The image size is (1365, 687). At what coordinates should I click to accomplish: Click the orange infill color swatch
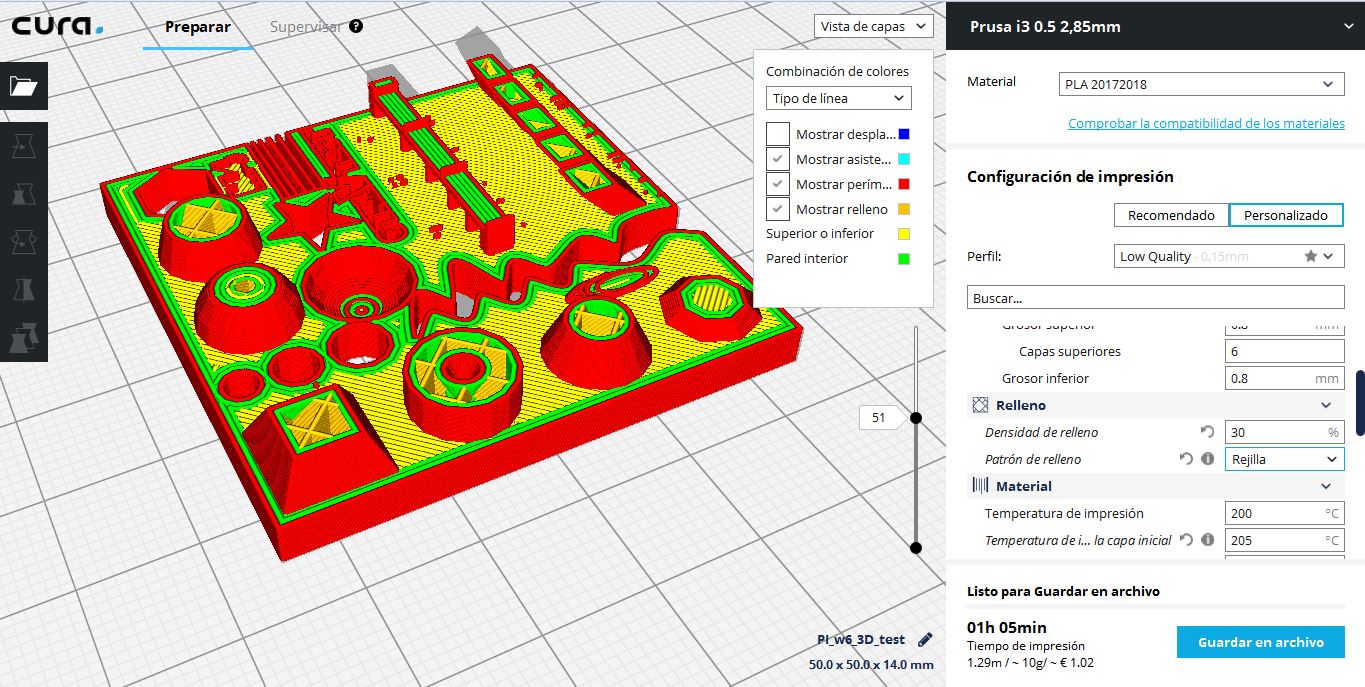click(x=904, y=209)
